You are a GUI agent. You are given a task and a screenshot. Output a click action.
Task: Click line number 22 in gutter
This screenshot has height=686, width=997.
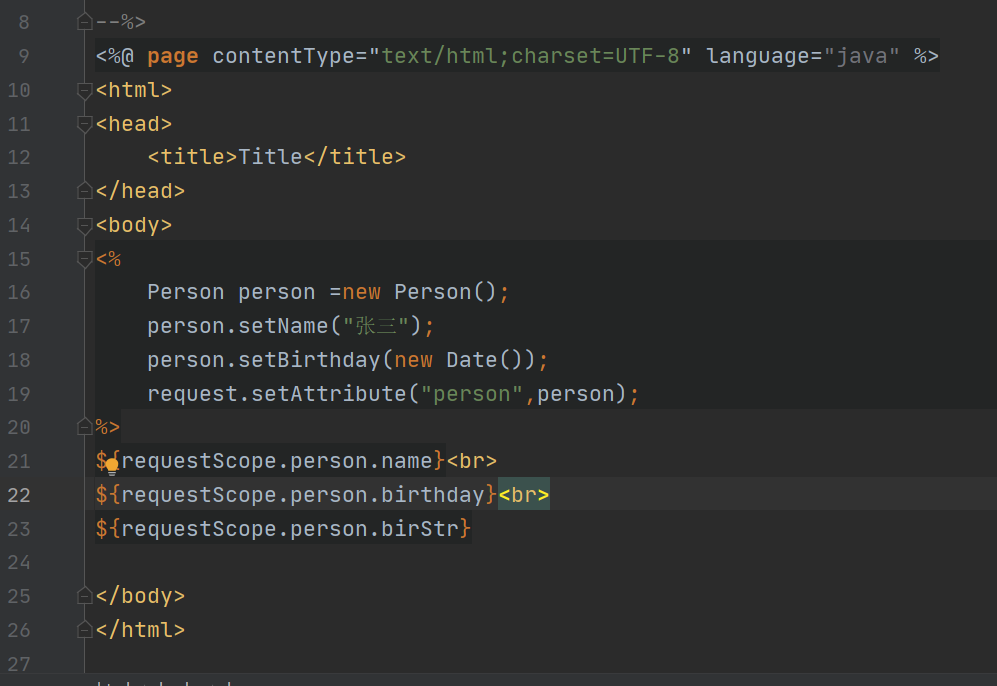tap(19, 495)
